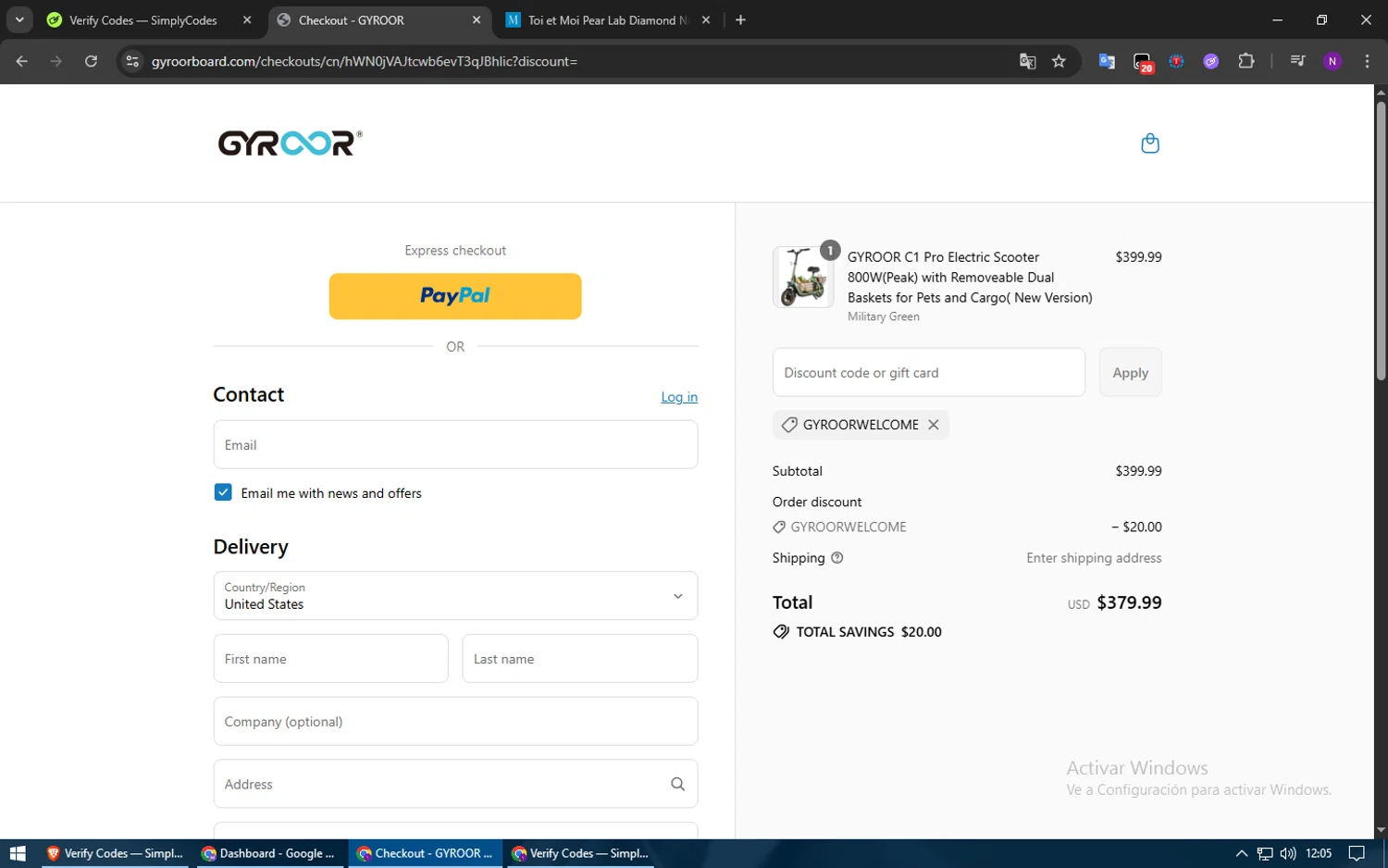Click the TOTAL SAVINGS $20.00 text
This screenshot has width=1388, height=868.
[869, 632]
